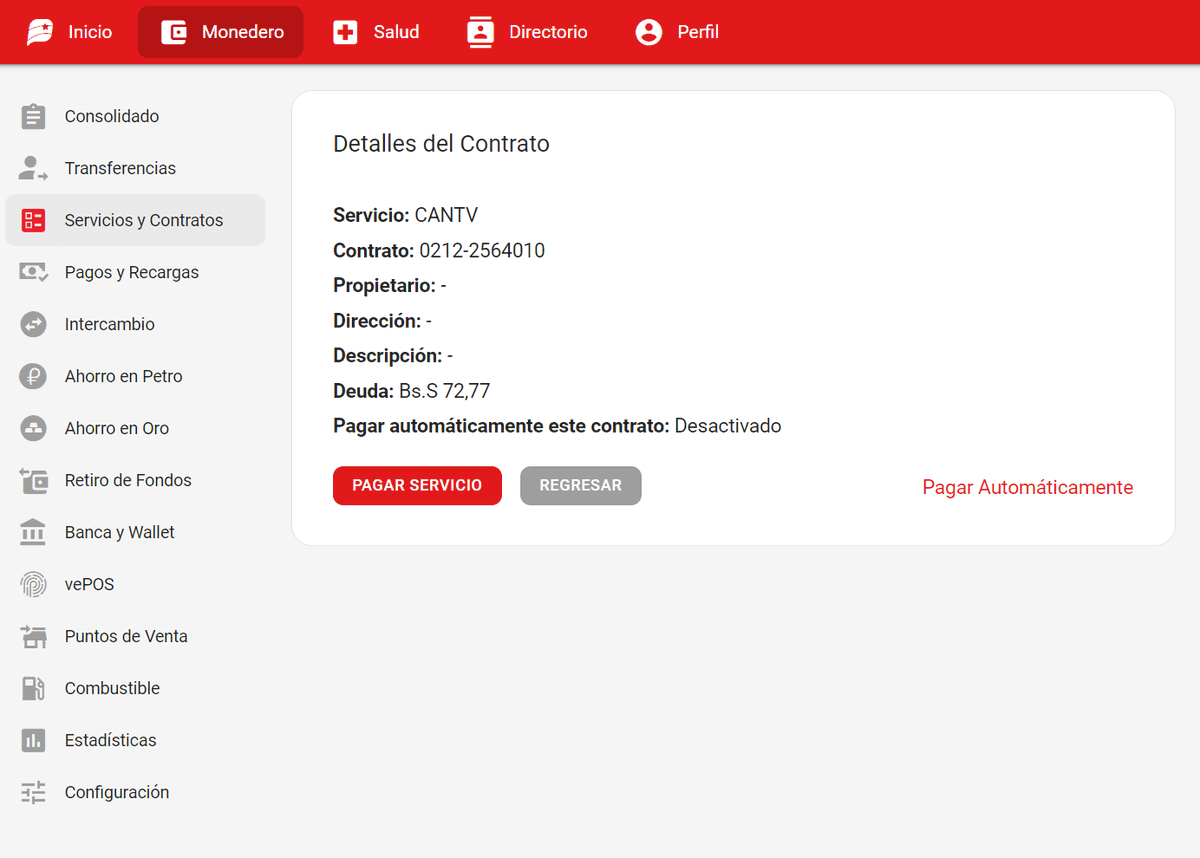Click the PAGAR SERVICIO button
This screenshot has height=858, width=1200.
tap(417, 486)
